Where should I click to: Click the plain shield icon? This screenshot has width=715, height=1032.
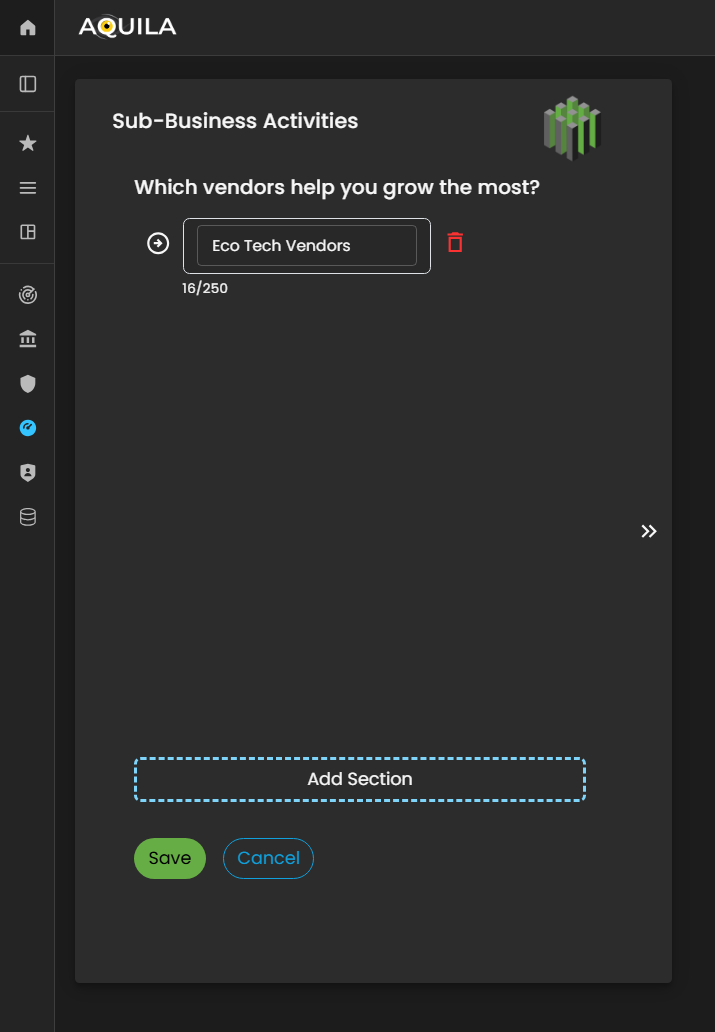pos(28,384)
